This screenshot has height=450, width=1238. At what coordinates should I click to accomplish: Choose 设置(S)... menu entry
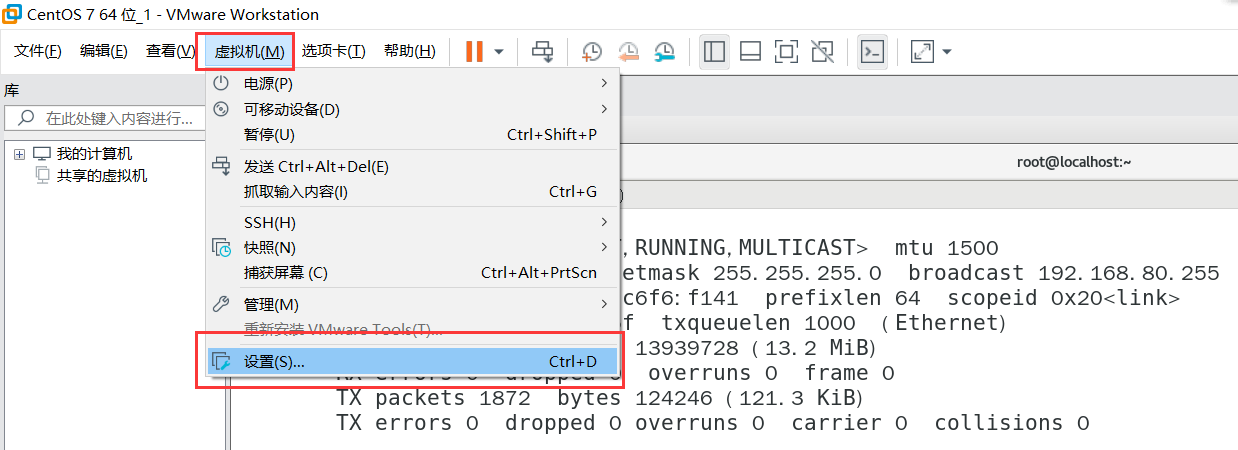click(x=412, y=361)
